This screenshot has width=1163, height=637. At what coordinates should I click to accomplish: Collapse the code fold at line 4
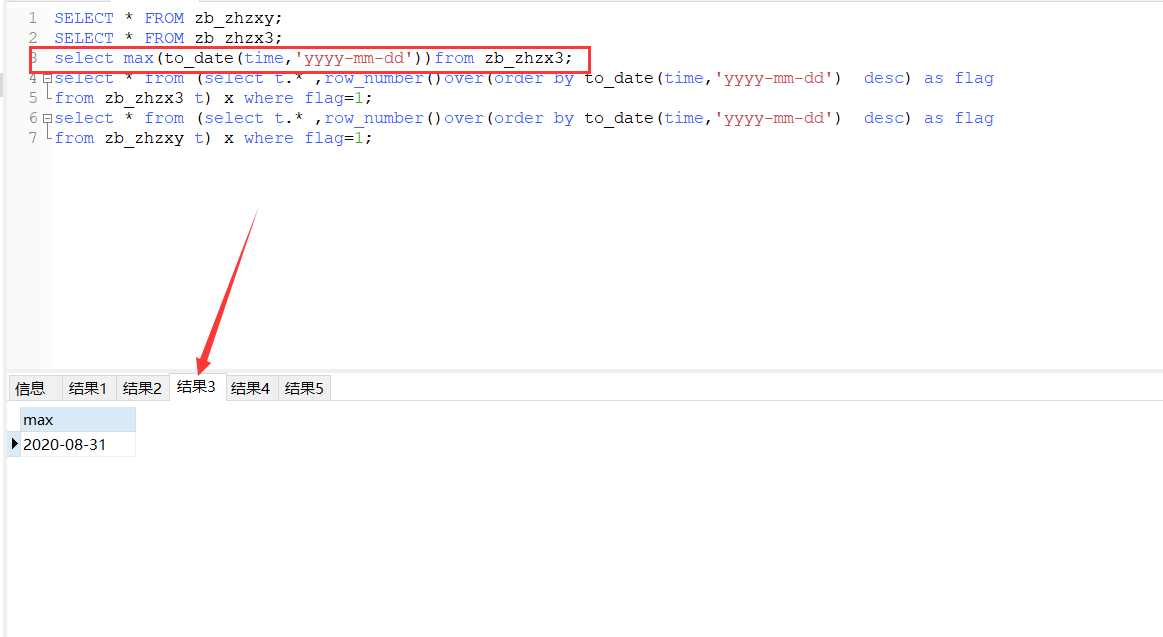pyautogui.click(x=47, y=79)
